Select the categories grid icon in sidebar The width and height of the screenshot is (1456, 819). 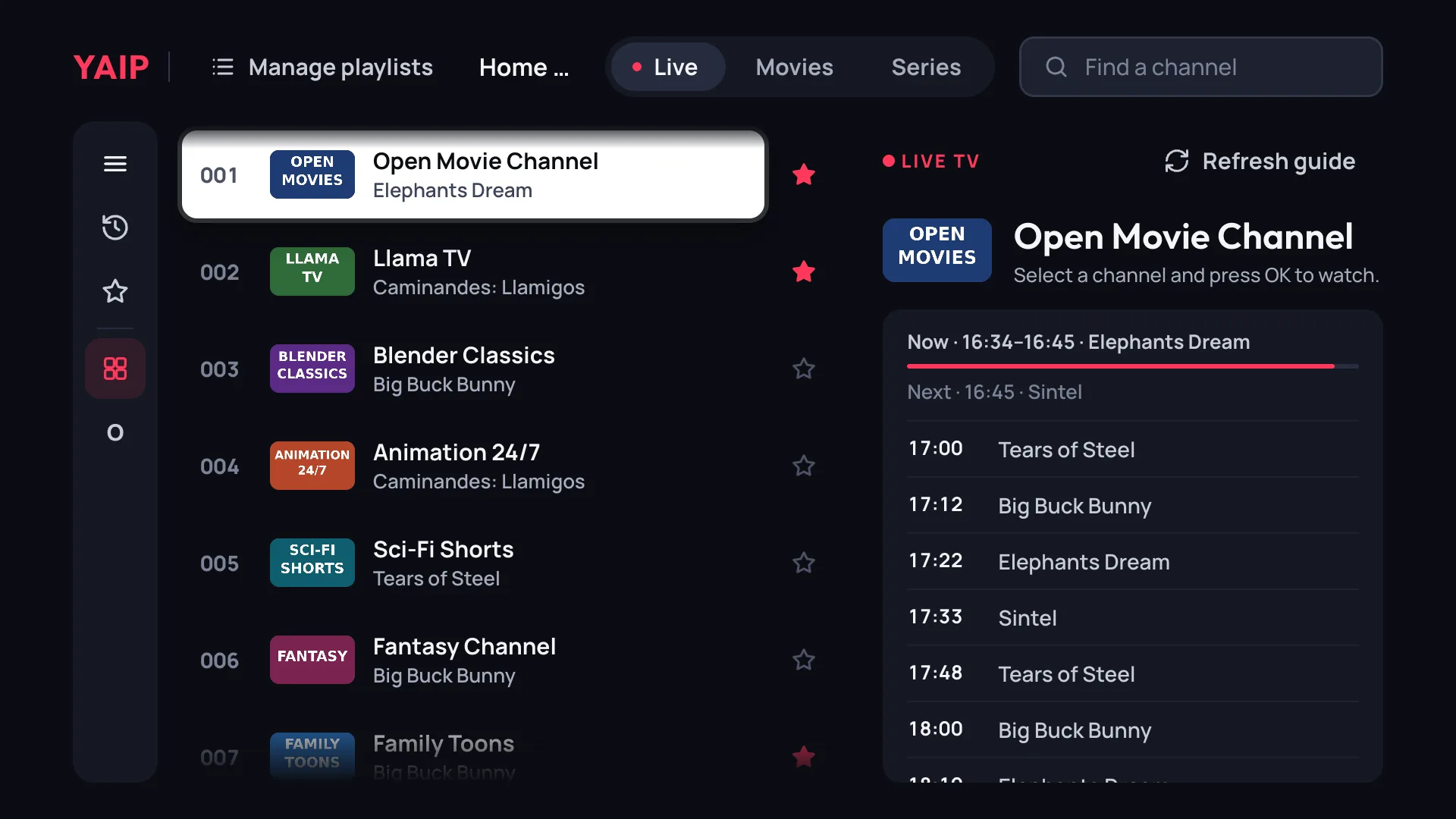tap(115, 369)
